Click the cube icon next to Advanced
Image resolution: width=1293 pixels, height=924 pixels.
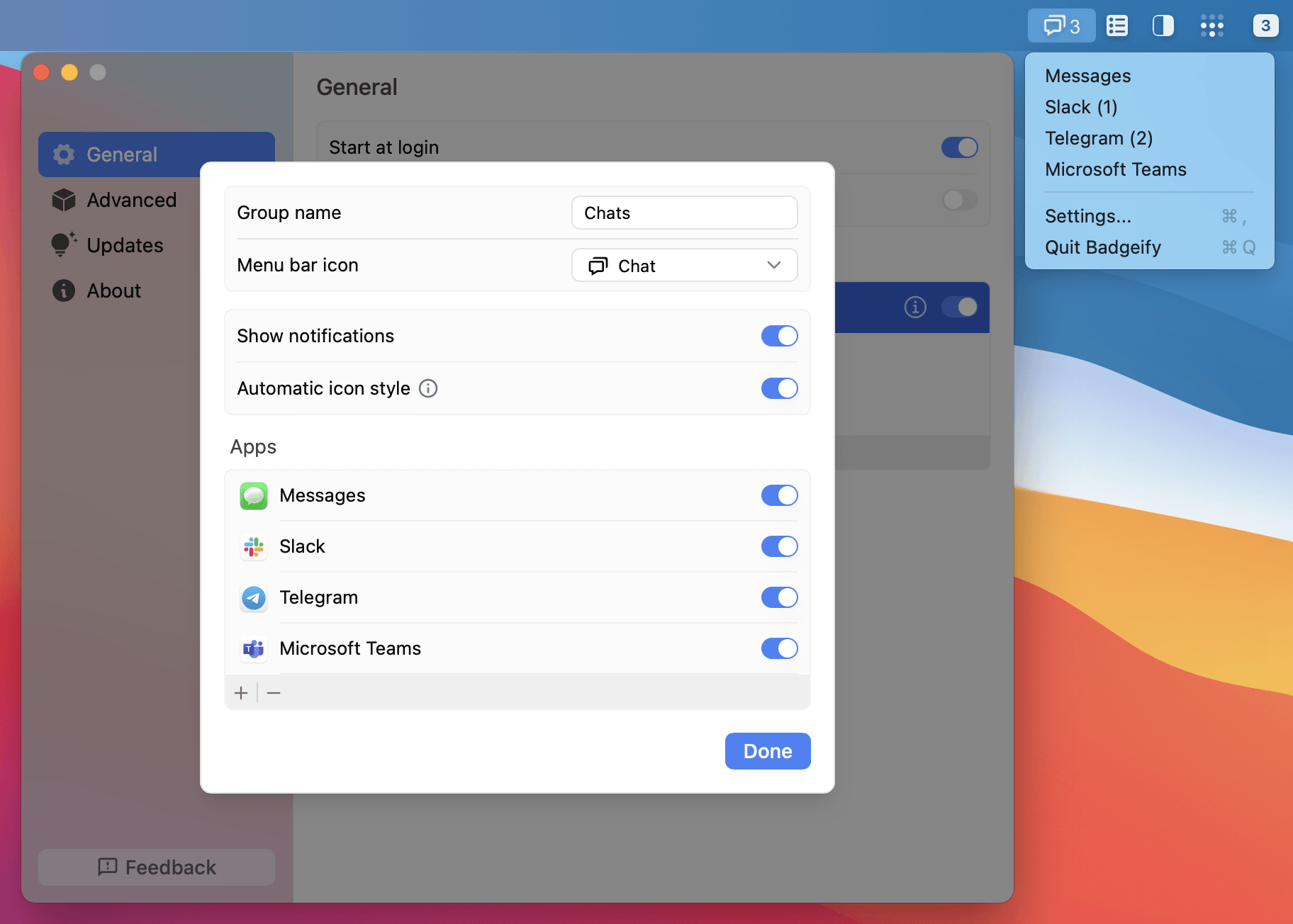click(64, 200)
